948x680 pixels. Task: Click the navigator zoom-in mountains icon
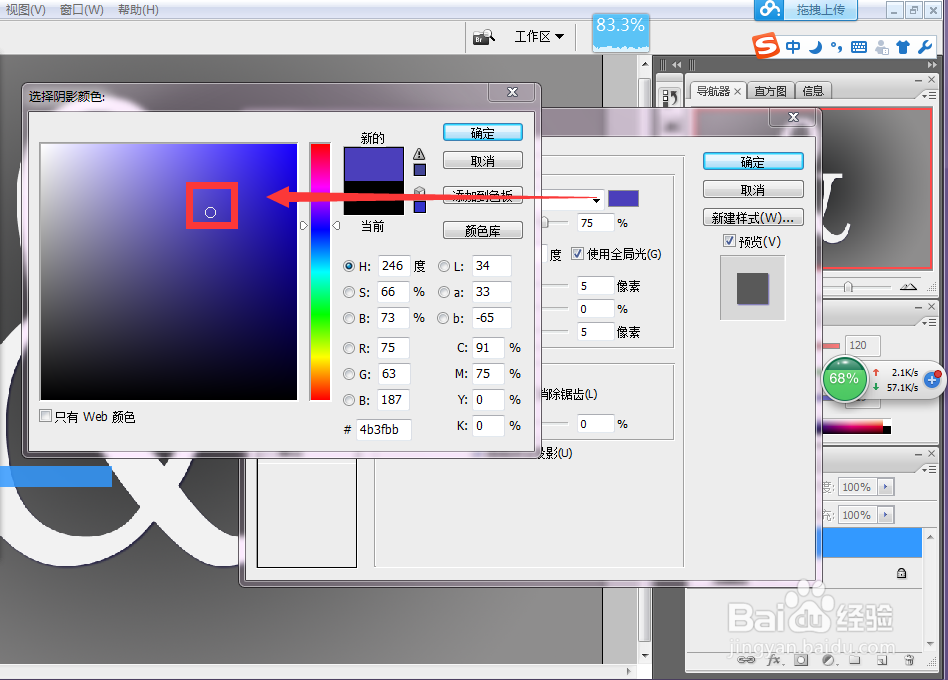(x=908, y=287)
